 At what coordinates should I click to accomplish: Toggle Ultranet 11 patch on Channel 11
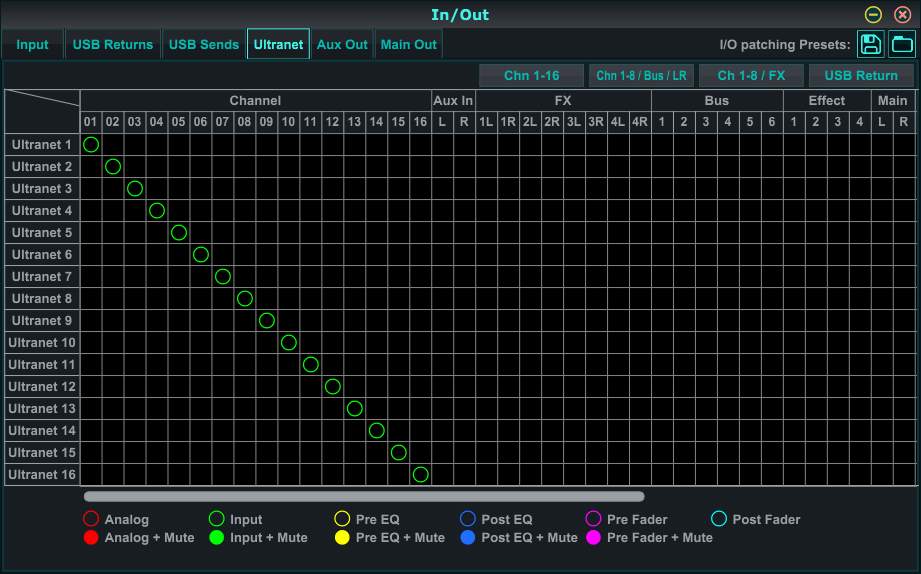tap(311, 364)
